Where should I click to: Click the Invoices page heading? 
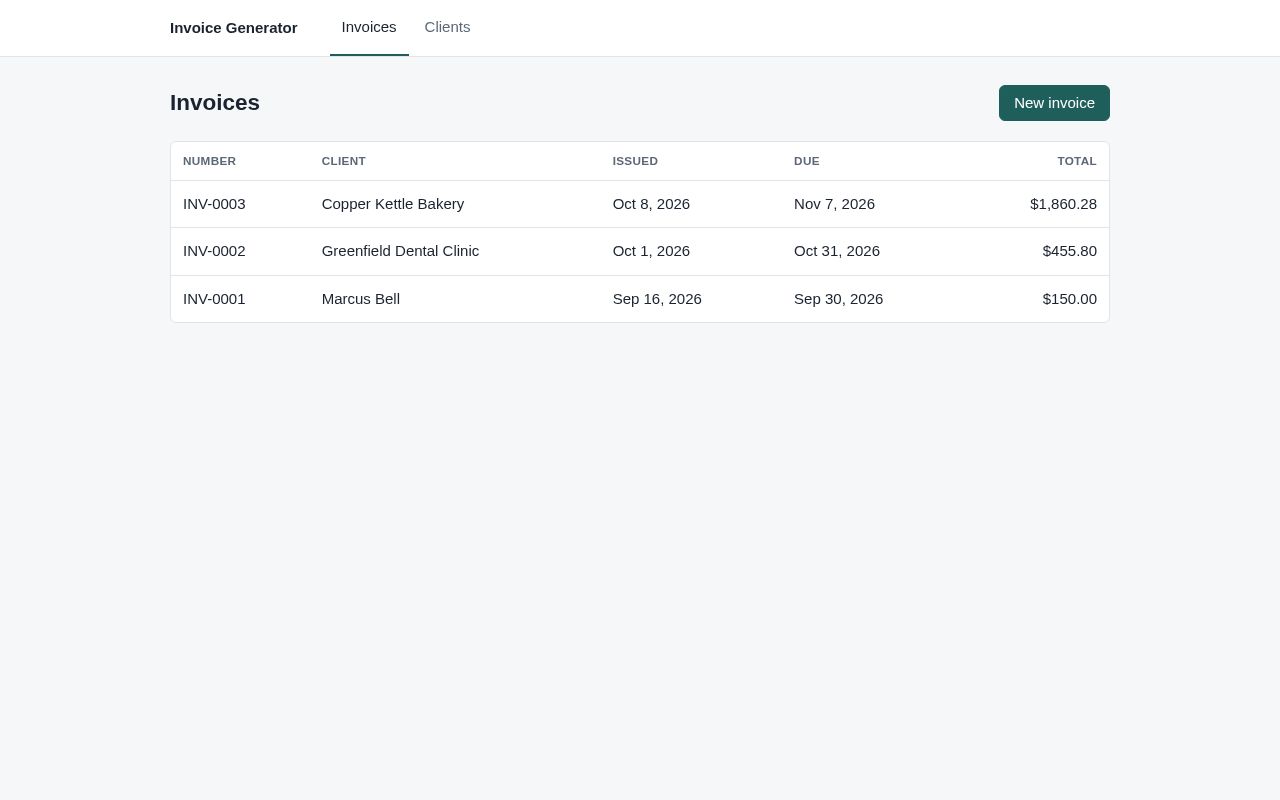click(215, 103)
